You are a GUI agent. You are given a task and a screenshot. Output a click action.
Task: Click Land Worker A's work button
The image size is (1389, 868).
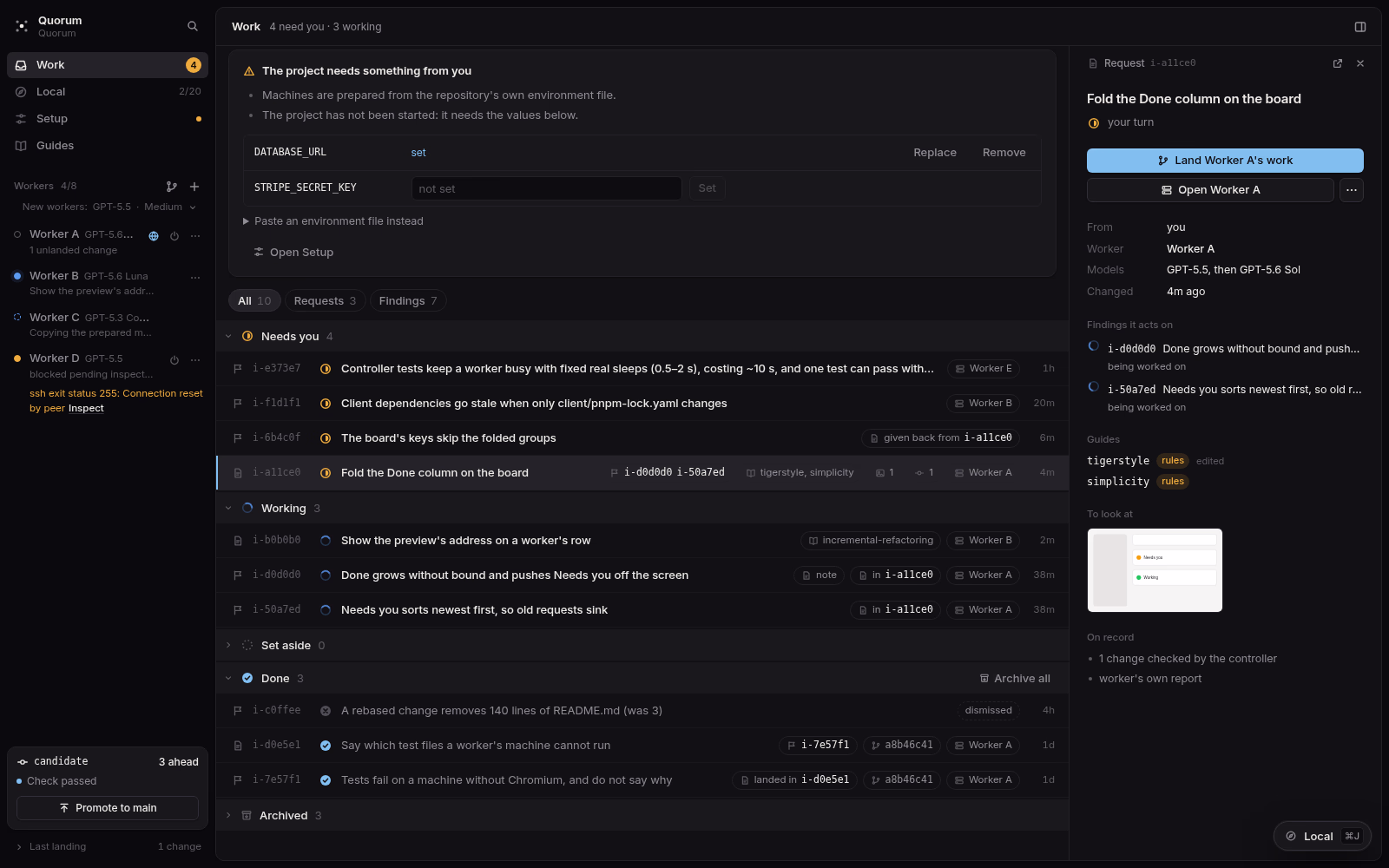point(1225,161)
